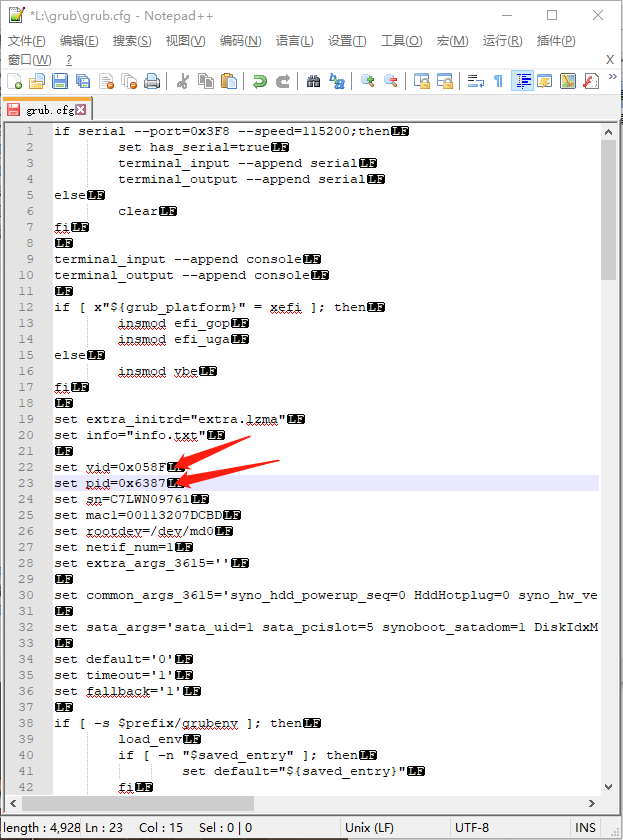623x840 pixels.
Task: Click the Close All documents icon
Action: (x=129, y=81)
